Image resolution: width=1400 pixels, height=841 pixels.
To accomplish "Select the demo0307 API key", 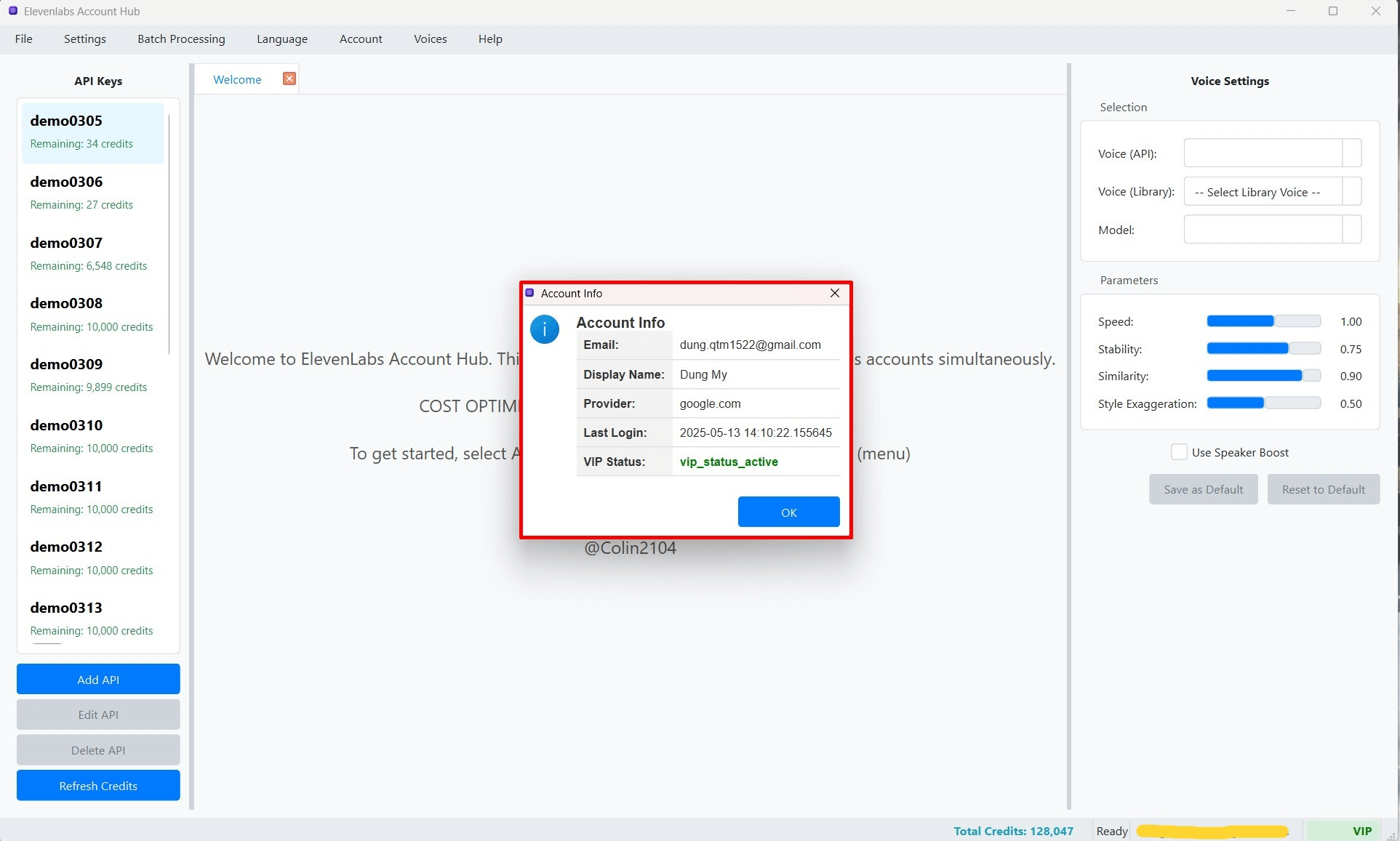I will 92,254.
